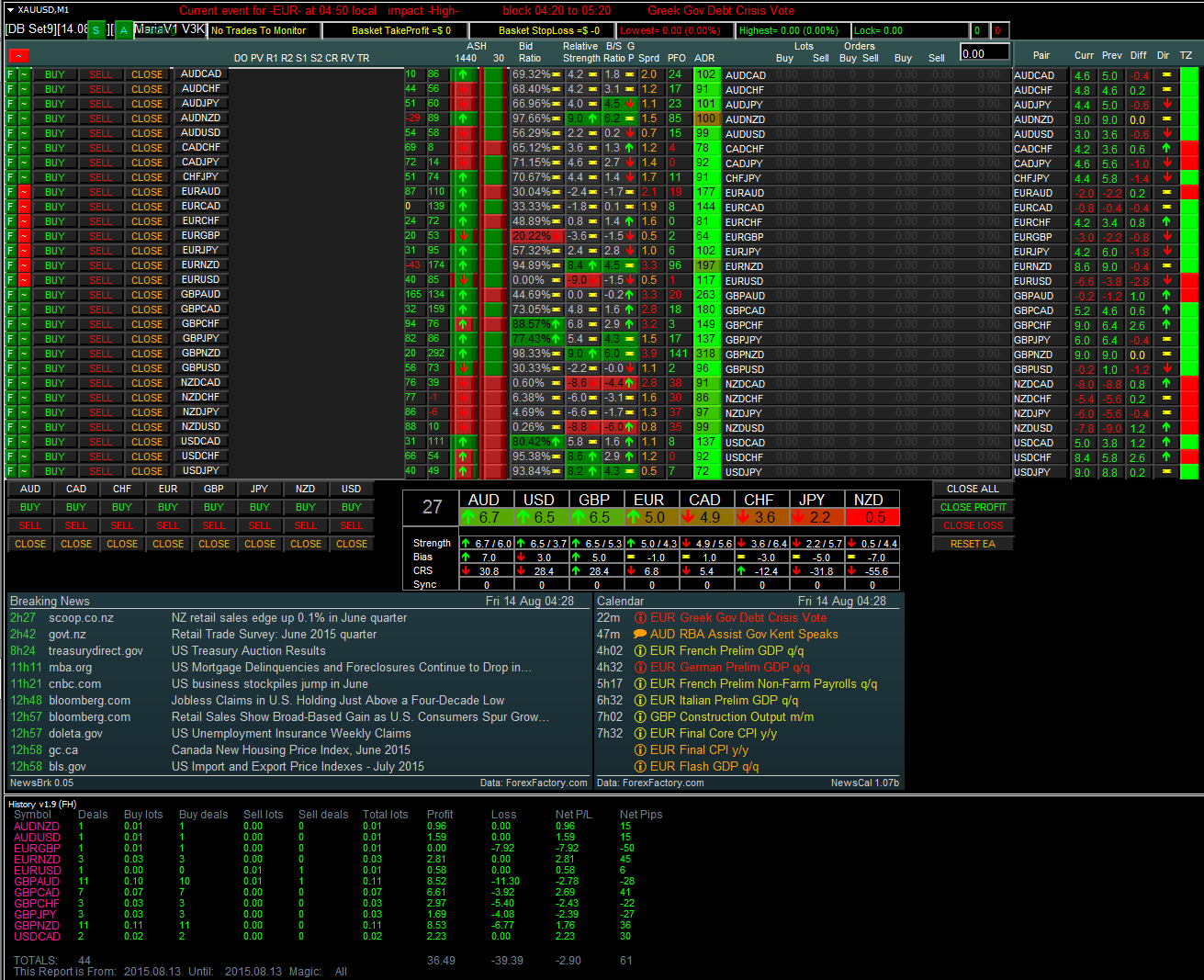Select the USD basket header button
Screen dimensions: 1204x980
(352, 489)
